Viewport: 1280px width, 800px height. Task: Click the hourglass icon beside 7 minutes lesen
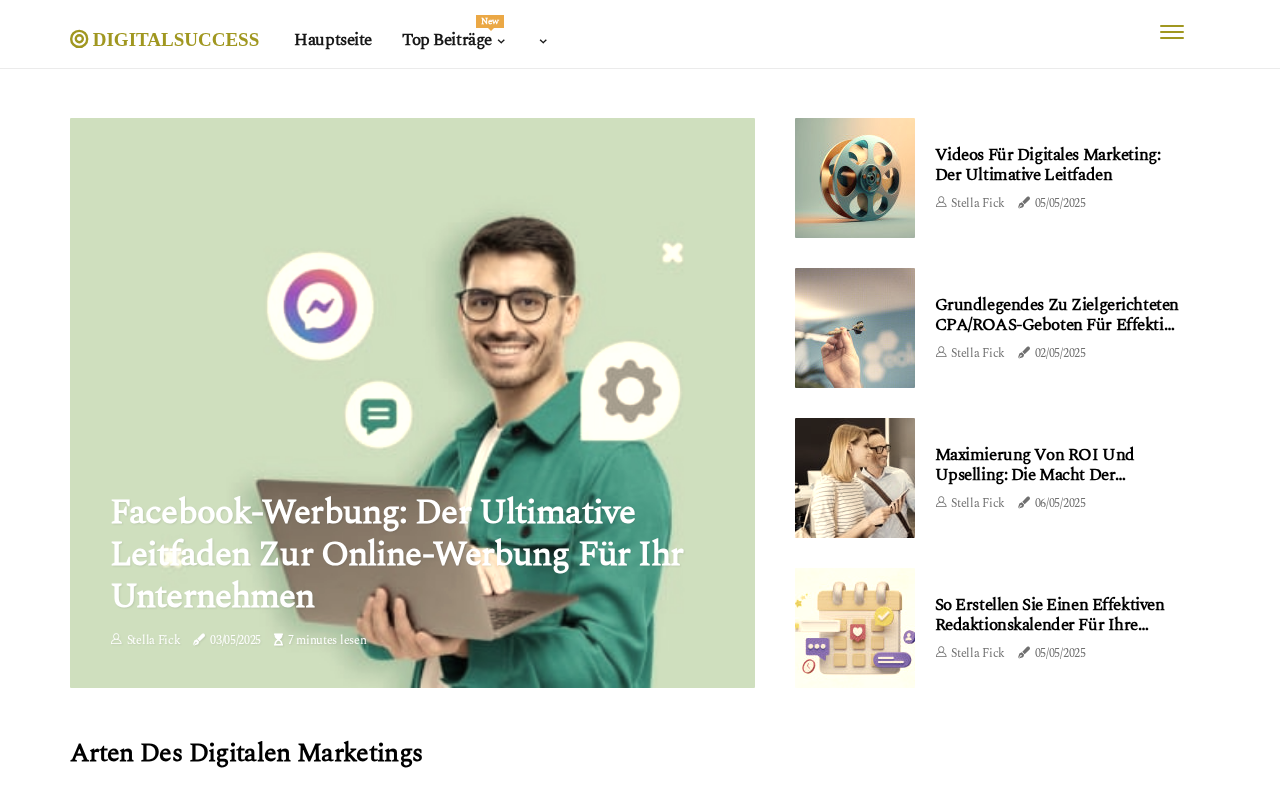coord(279,640)
